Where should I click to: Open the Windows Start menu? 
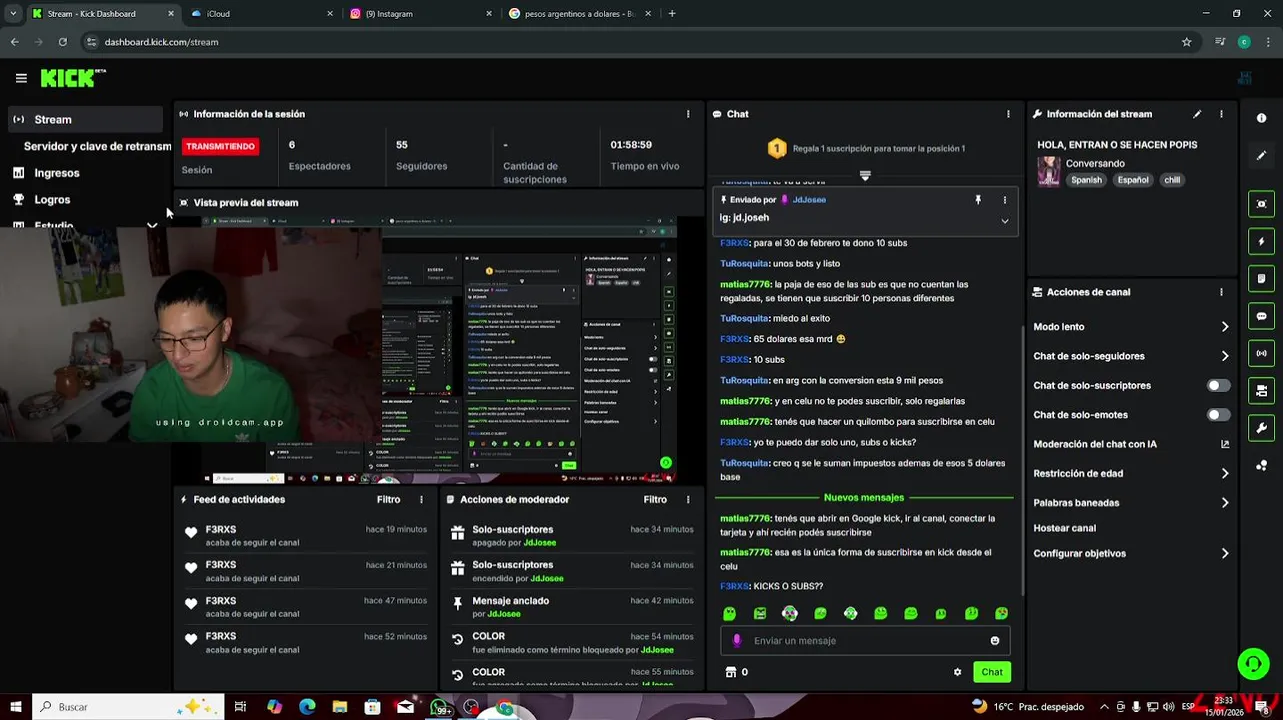pos(16,707)
